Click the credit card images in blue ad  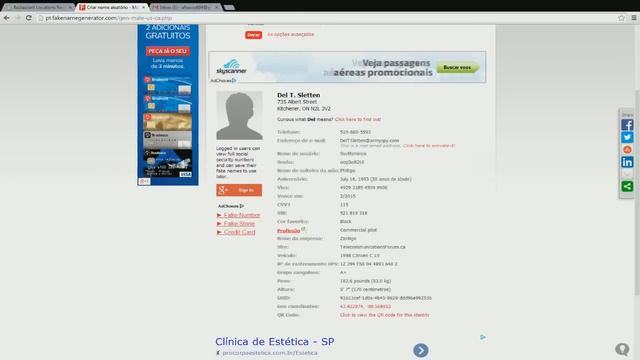pyautogui.click(x=168, y=127)
